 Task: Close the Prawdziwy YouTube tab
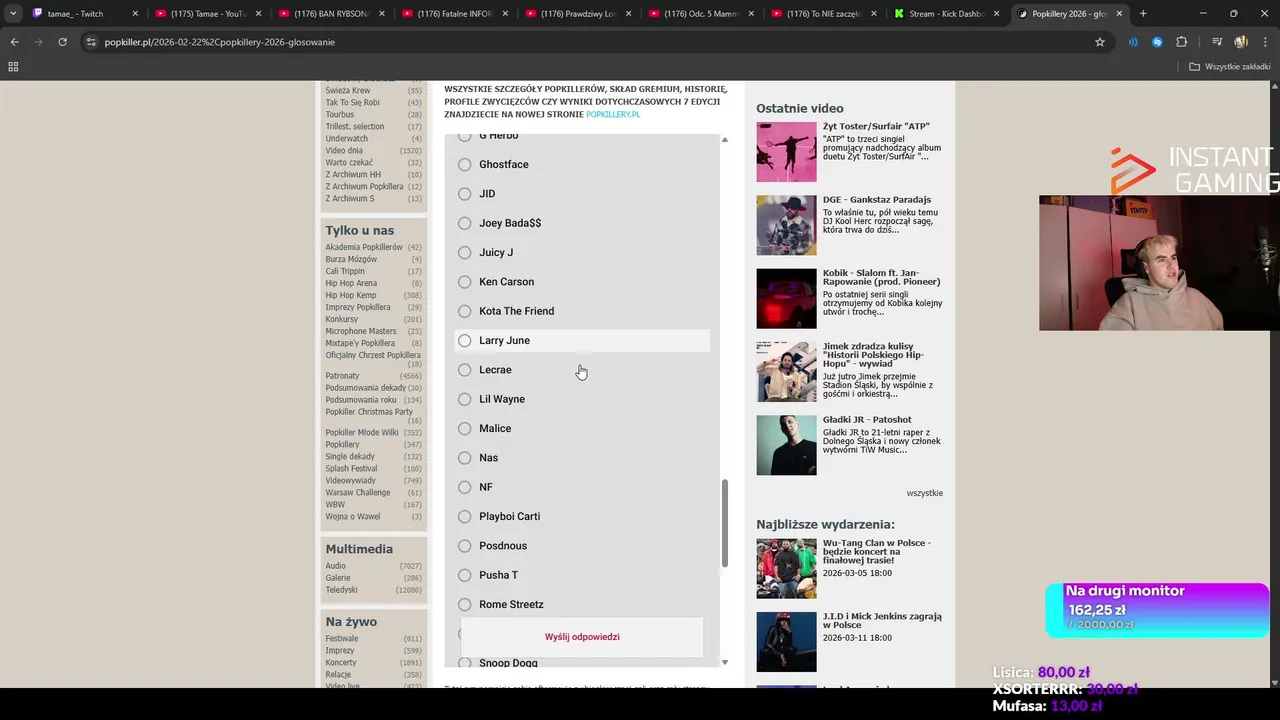[x=627, y=14]
